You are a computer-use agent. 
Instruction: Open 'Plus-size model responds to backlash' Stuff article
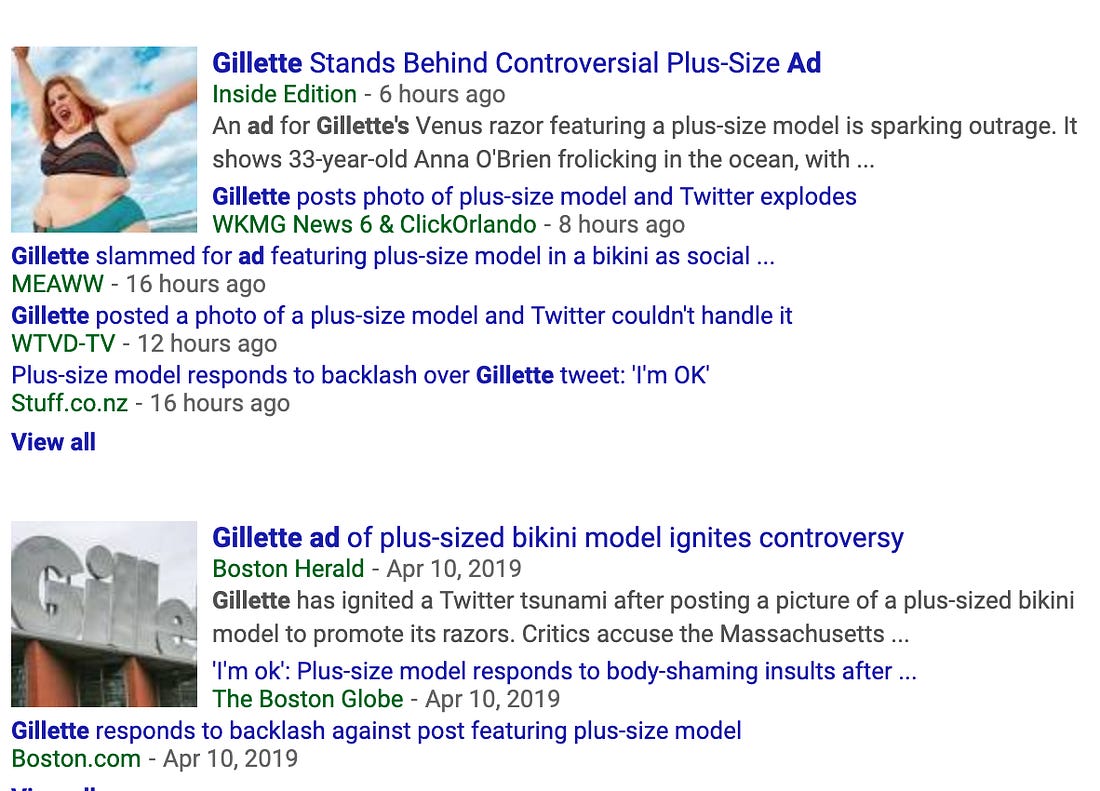[360, 375]
